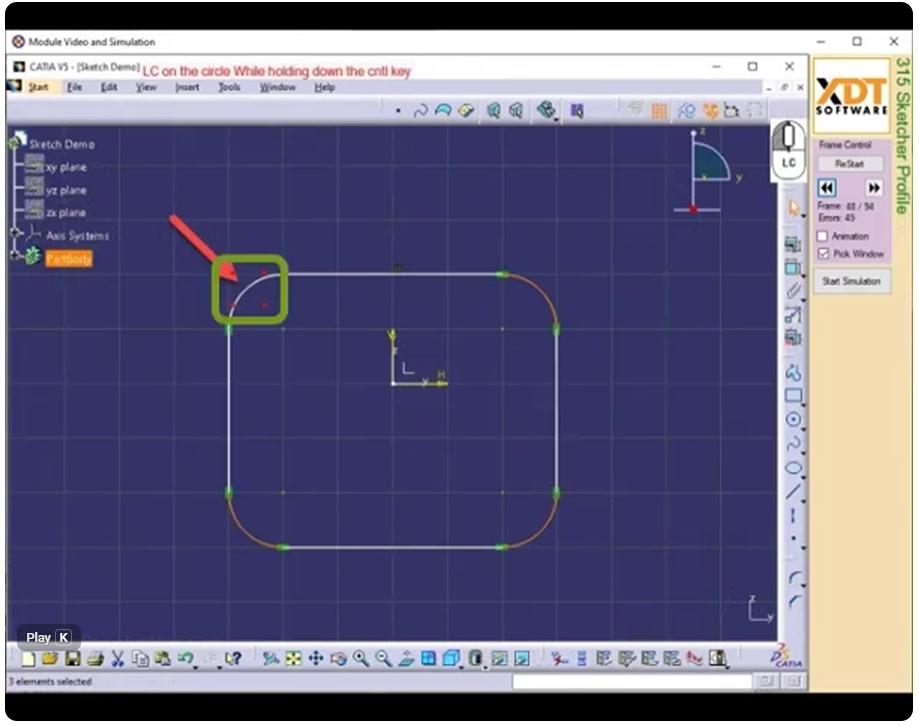The image size is (919, 726).
Task: Enable the Animation checkbox
Action: pyautogui.click(x=822, y=236)
